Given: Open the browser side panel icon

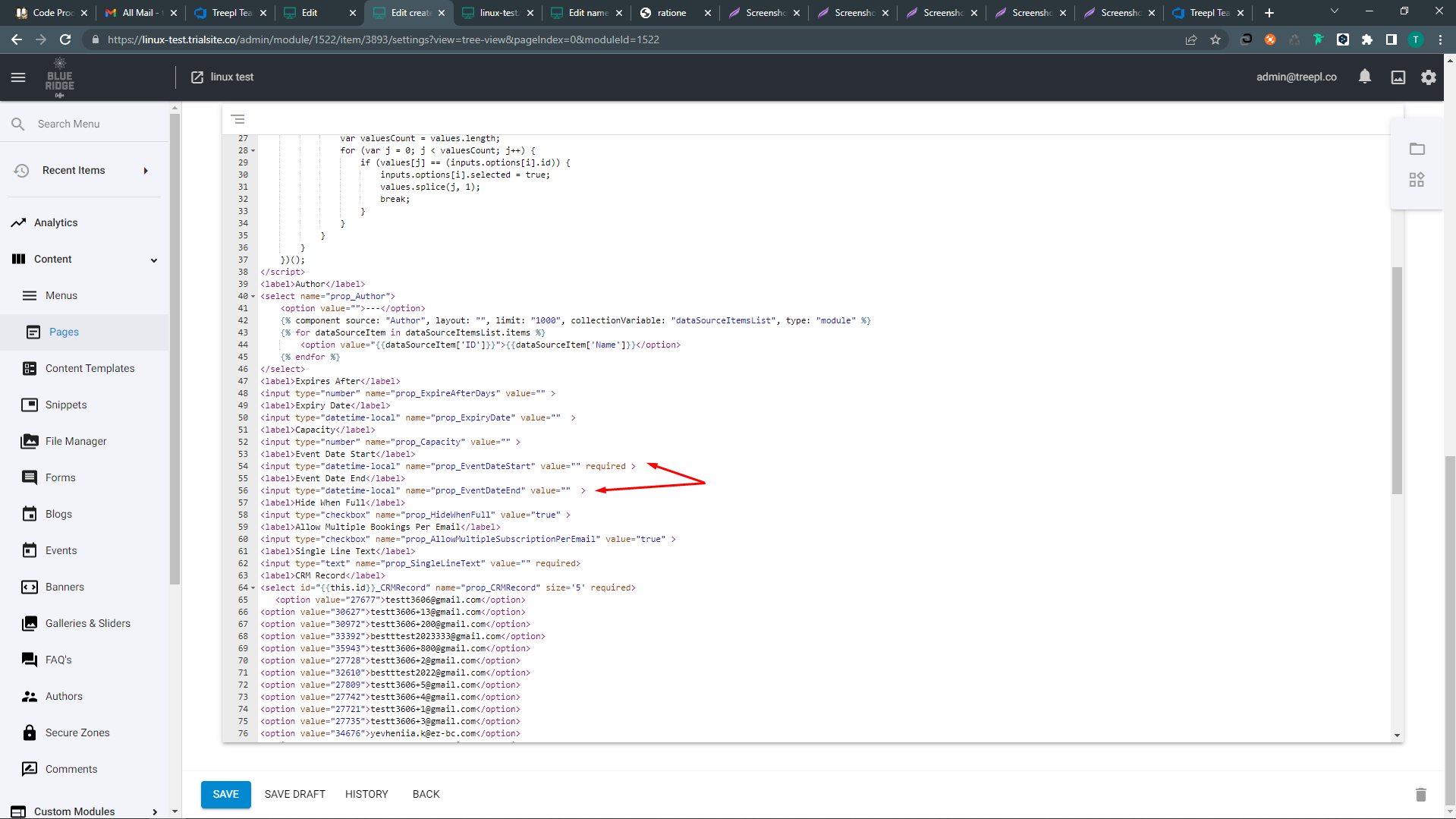Looking at the screenshot, I should coord(1392,39).
